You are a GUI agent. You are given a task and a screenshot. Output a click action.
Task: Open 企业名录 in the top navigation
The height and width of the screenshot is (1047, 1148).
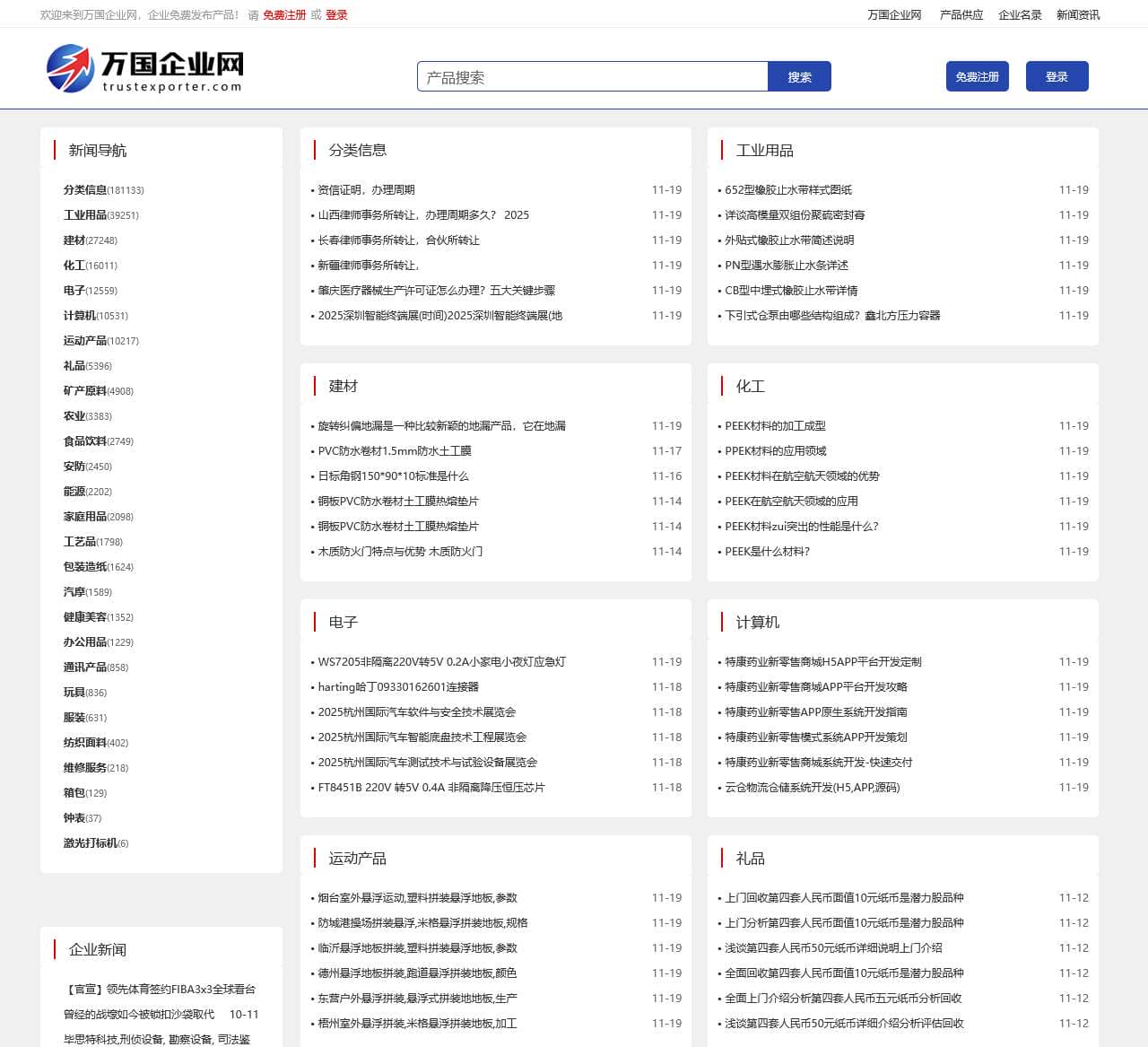[1018, 14]
